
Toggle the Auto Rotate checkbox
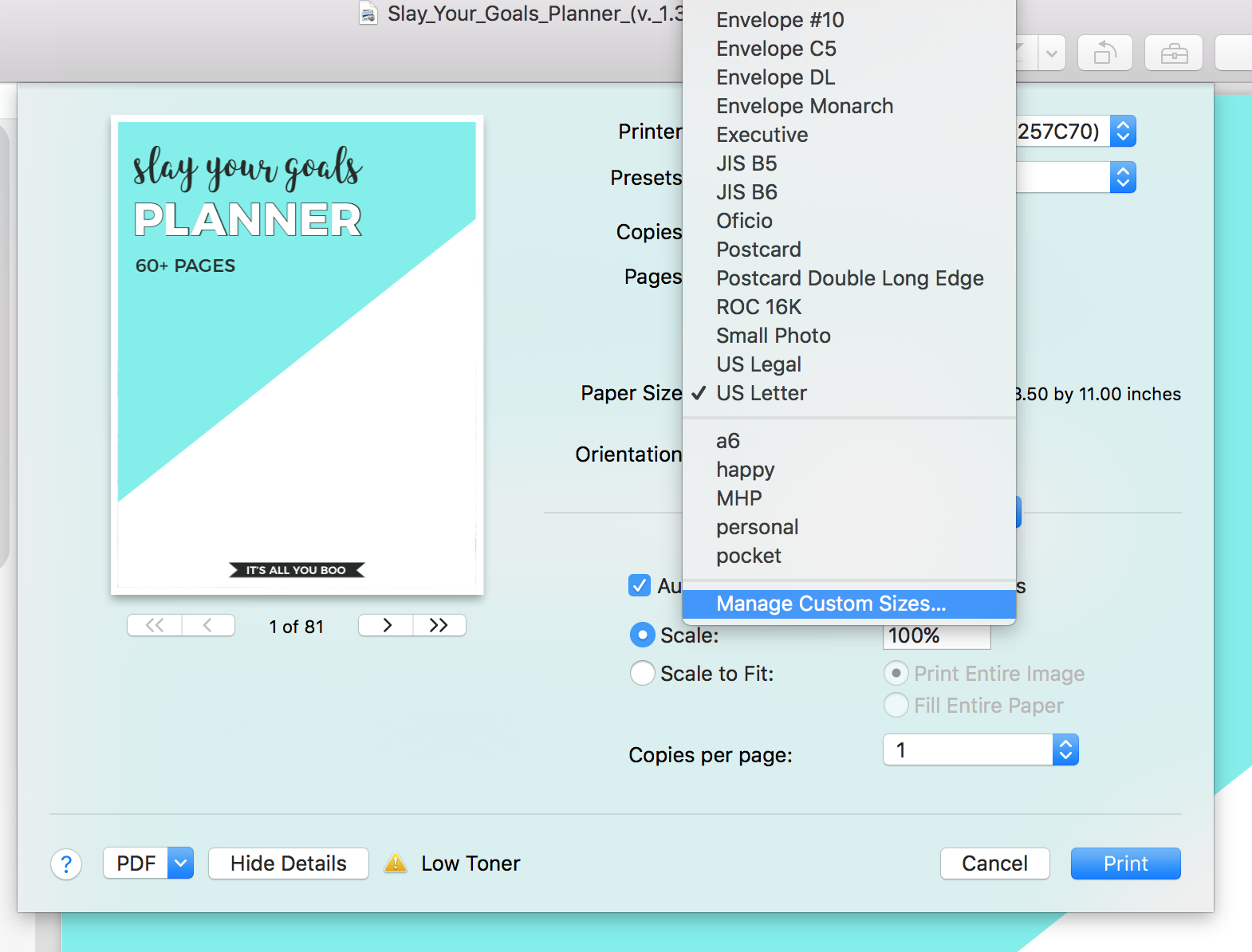(640, 586)
